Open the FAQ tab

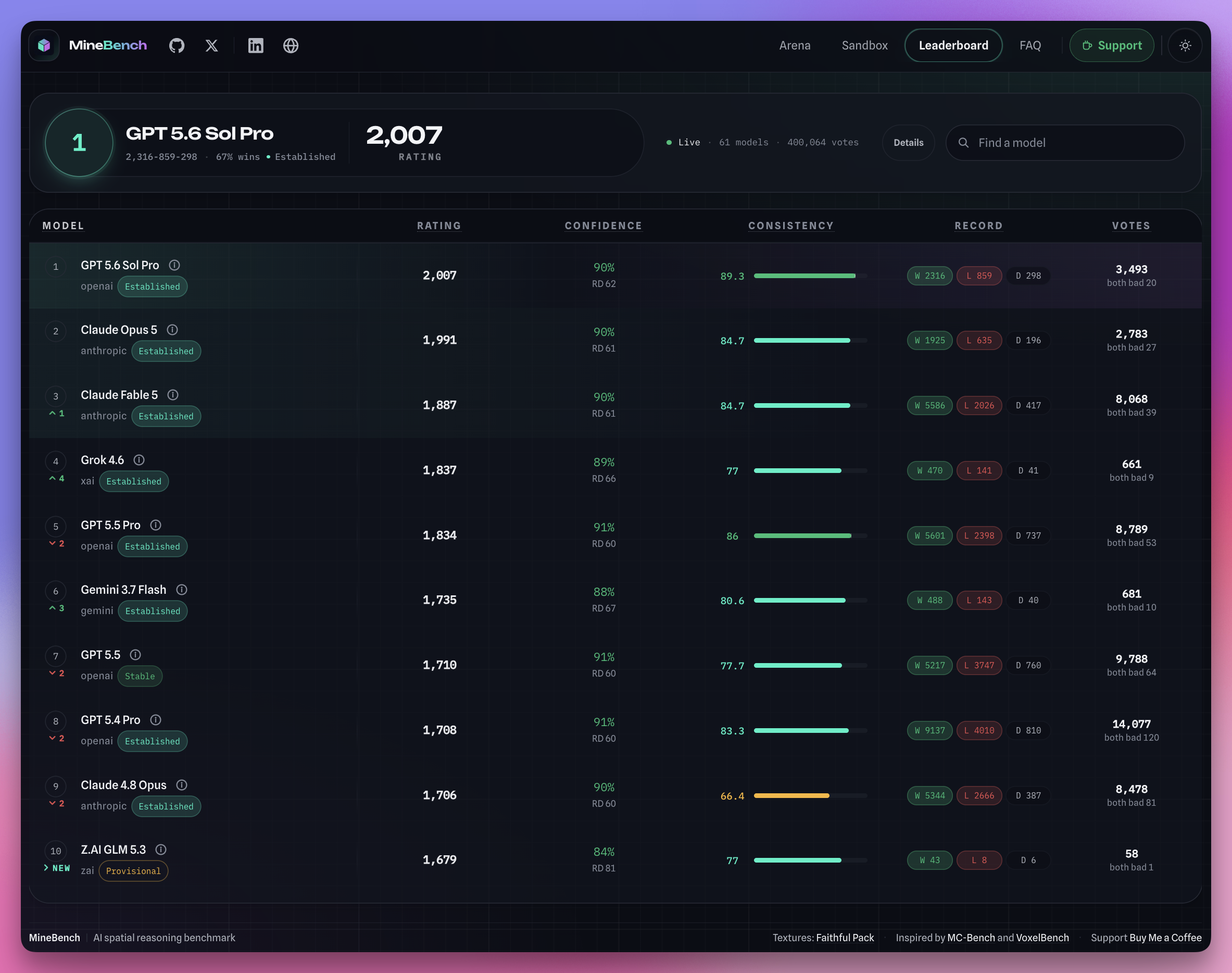[x=1030, y=45]
